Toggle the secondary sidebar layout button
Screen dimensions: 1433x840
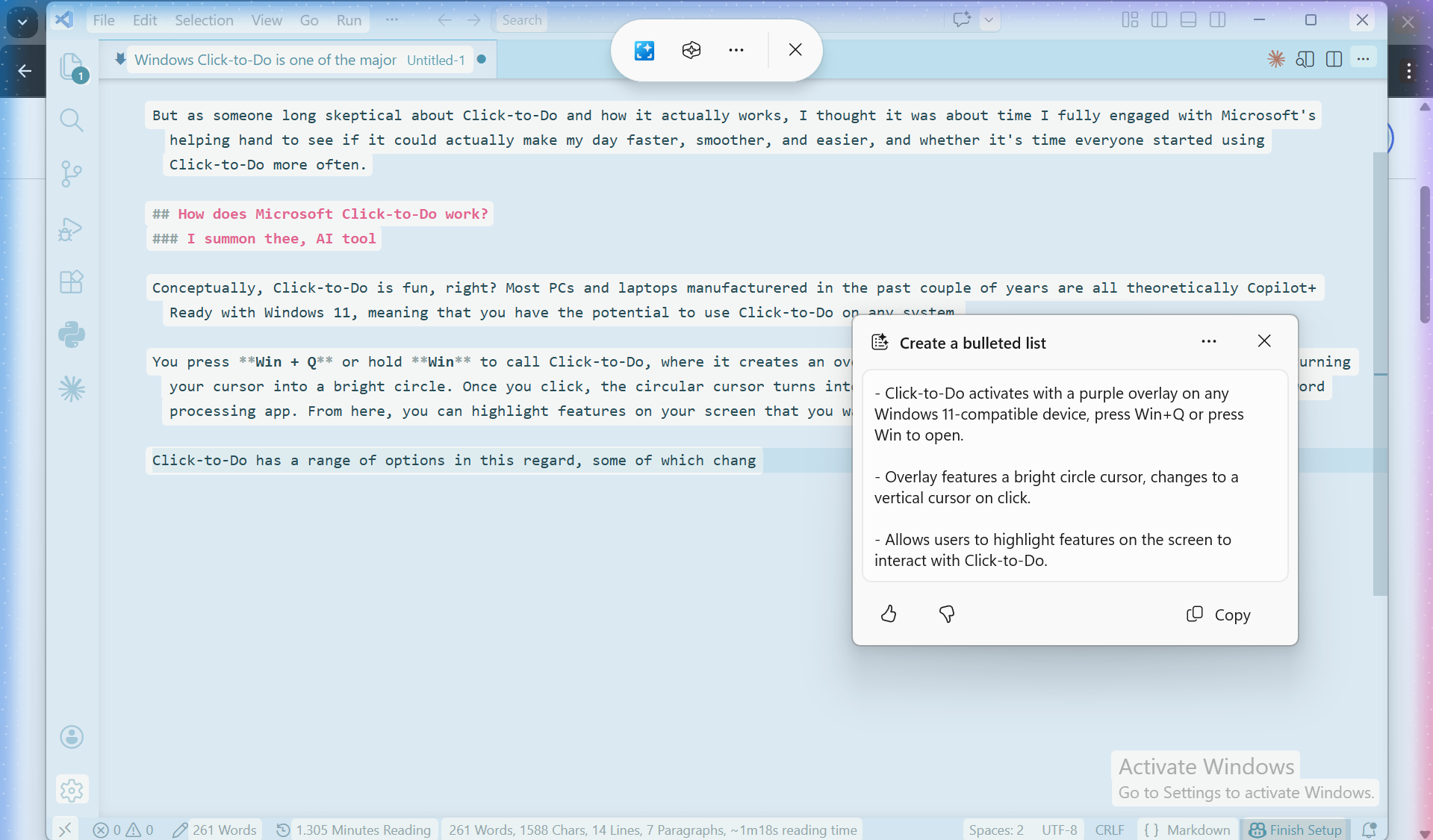1218,20
